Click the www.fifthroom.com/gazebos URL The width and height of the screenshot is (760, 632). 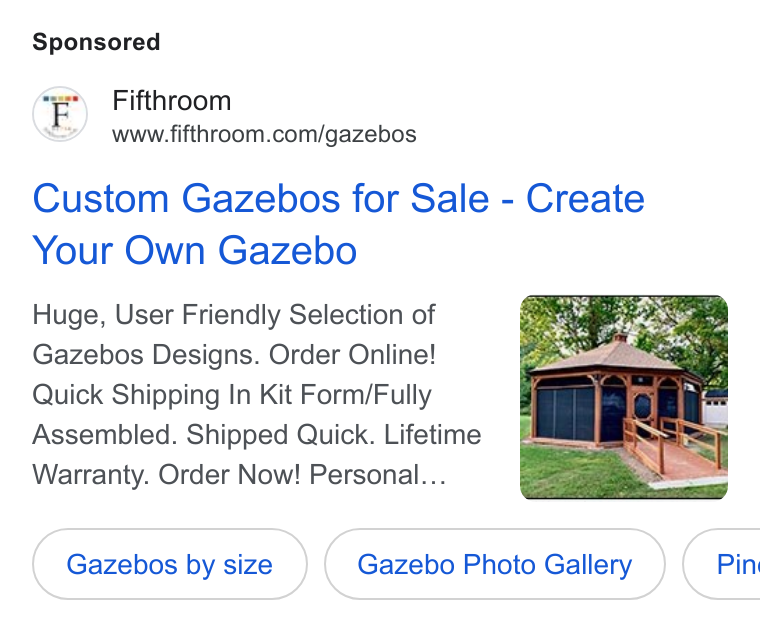tap(264, 134)
